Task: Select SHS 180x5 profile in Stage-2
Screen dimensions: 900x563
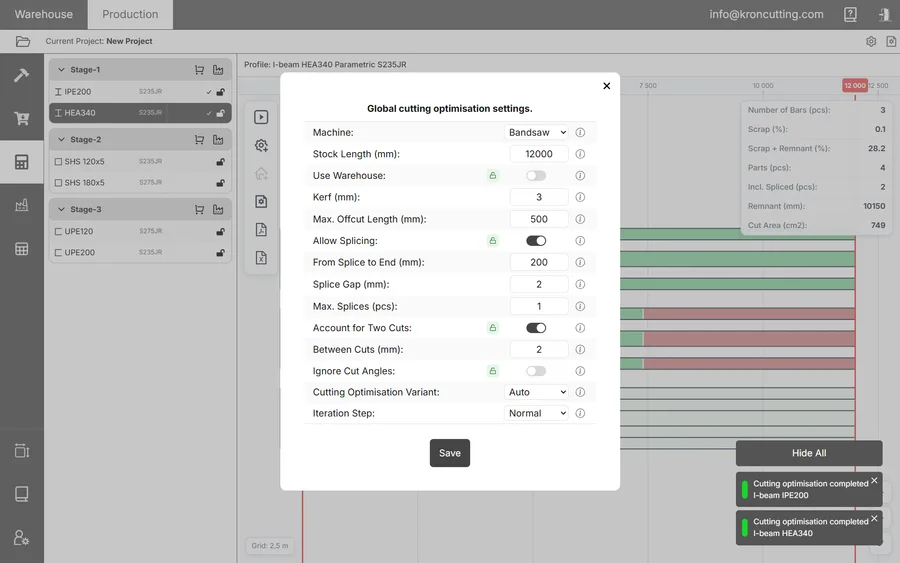Action: point(140,183)
